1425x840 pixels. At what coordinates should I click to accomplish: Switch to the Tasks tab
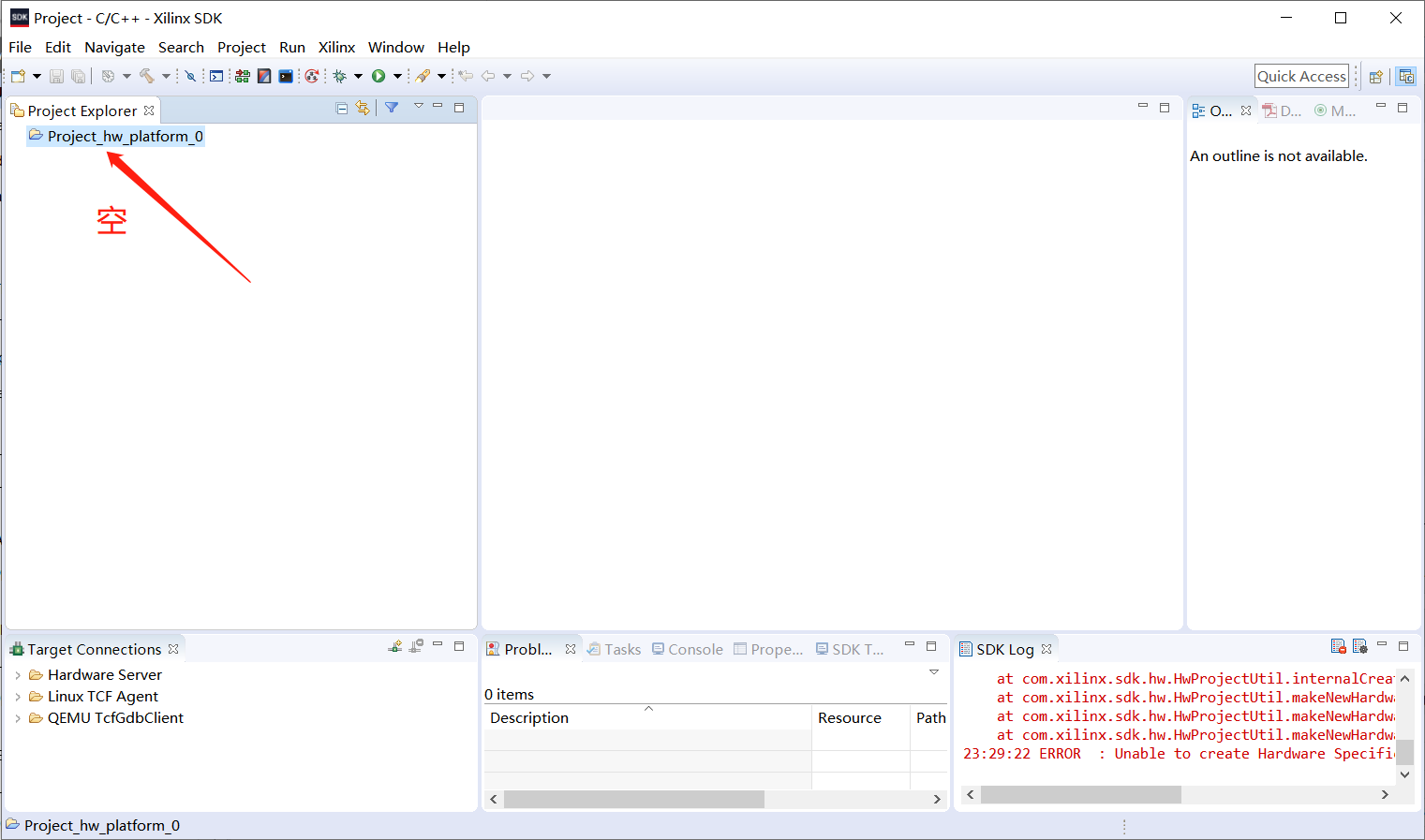[622, 649]
